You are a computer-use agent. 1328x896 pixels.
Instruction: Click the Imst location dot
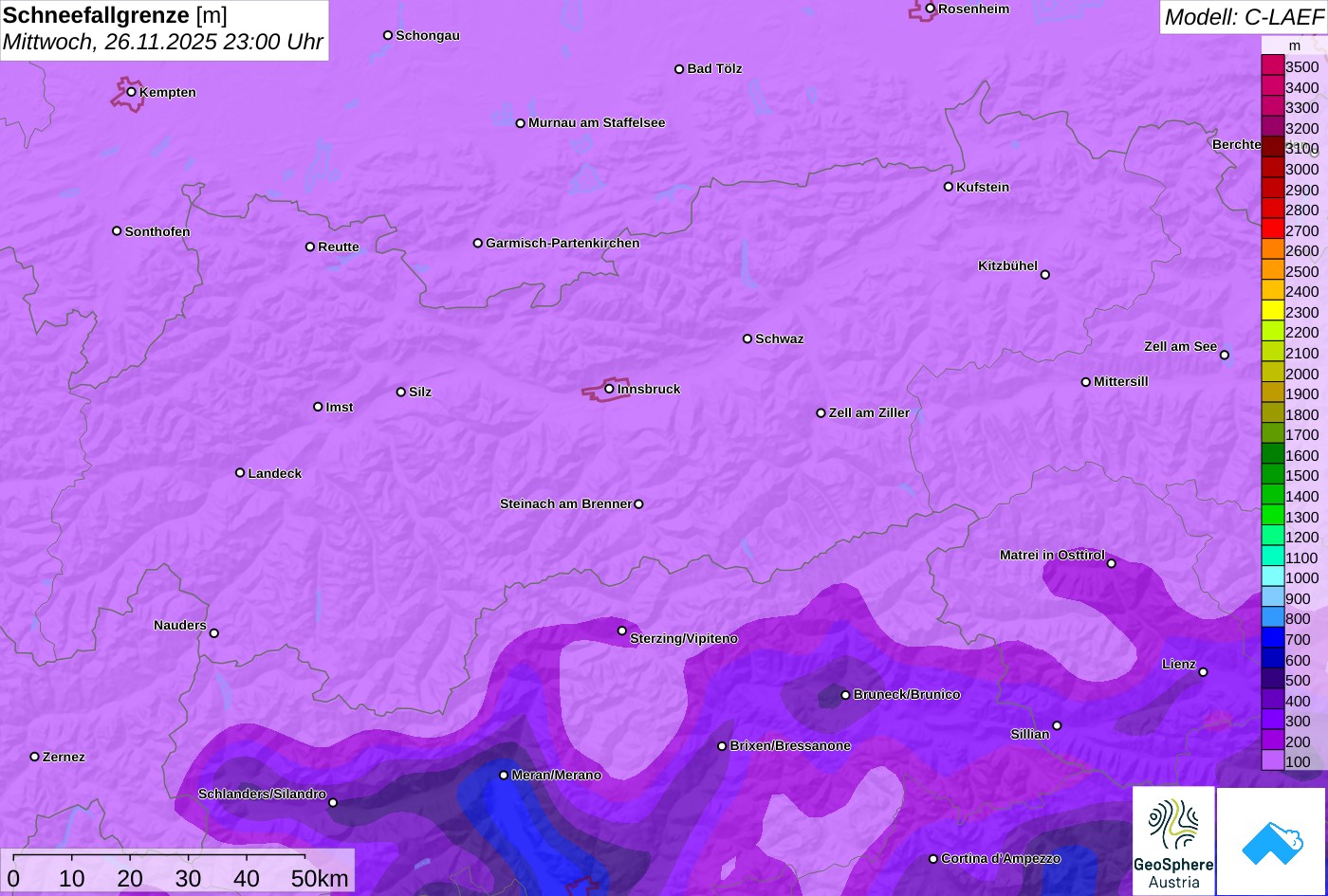point(318,407)
